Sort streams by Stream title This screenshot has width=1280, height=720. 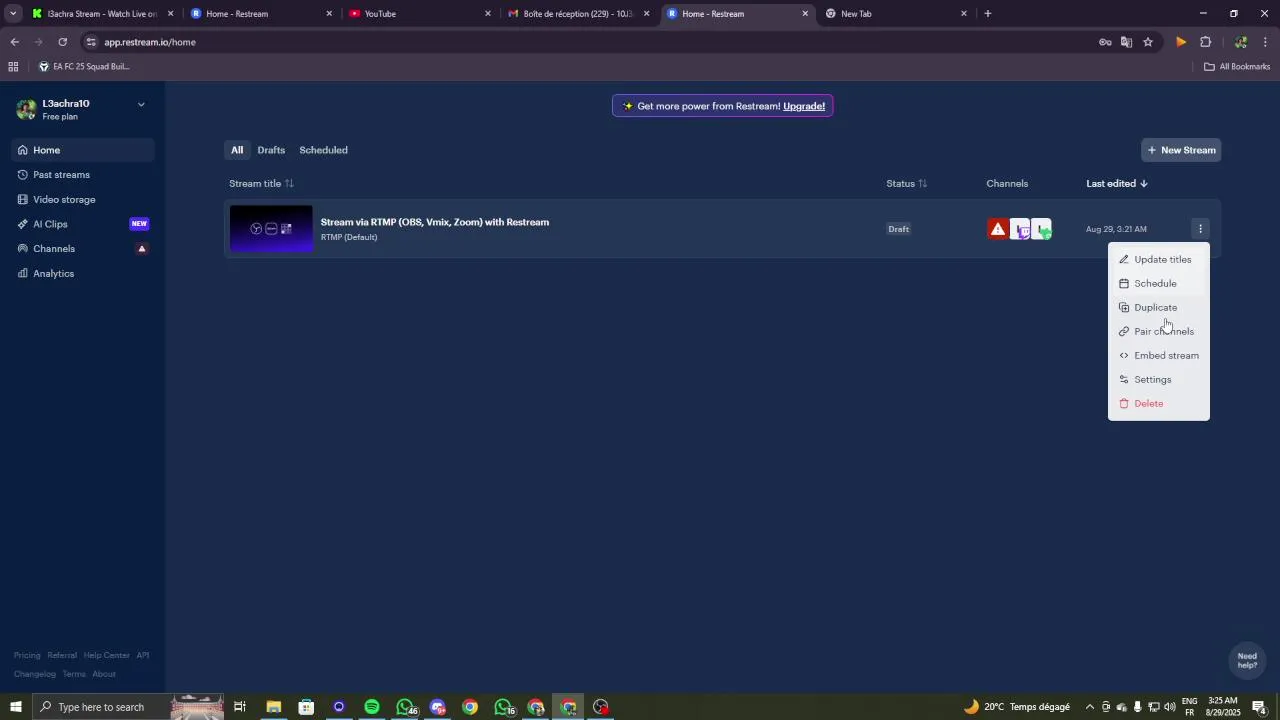261,184
